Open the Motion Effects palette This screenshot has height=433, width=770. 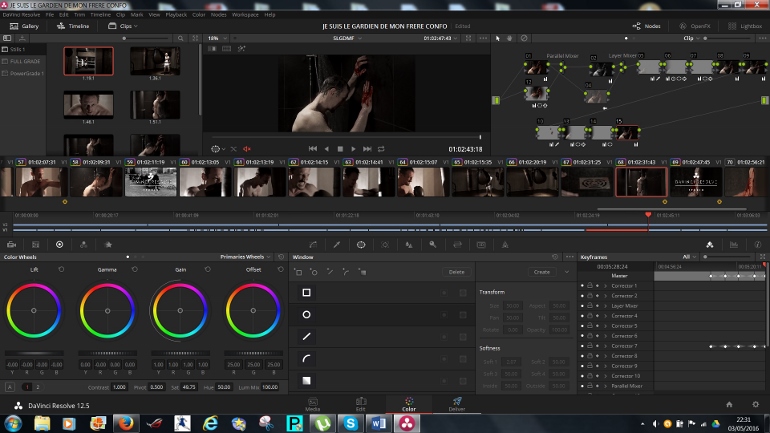click(x=109, y=244)
